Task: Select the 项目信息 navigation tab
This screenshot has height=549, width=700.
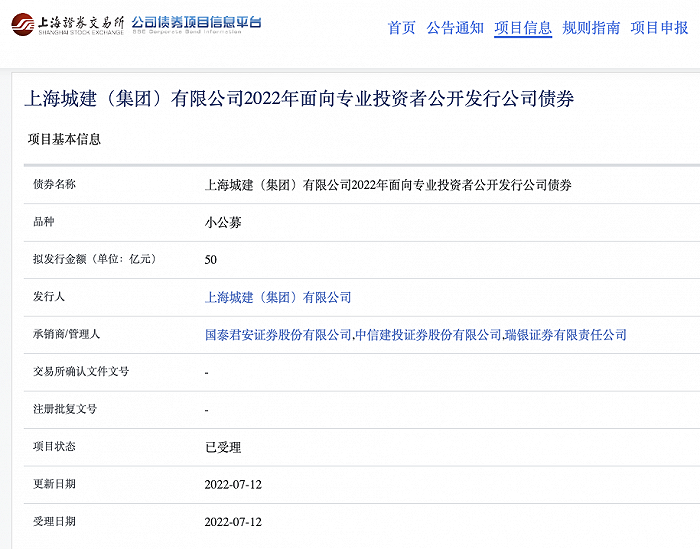Action: 523,28
